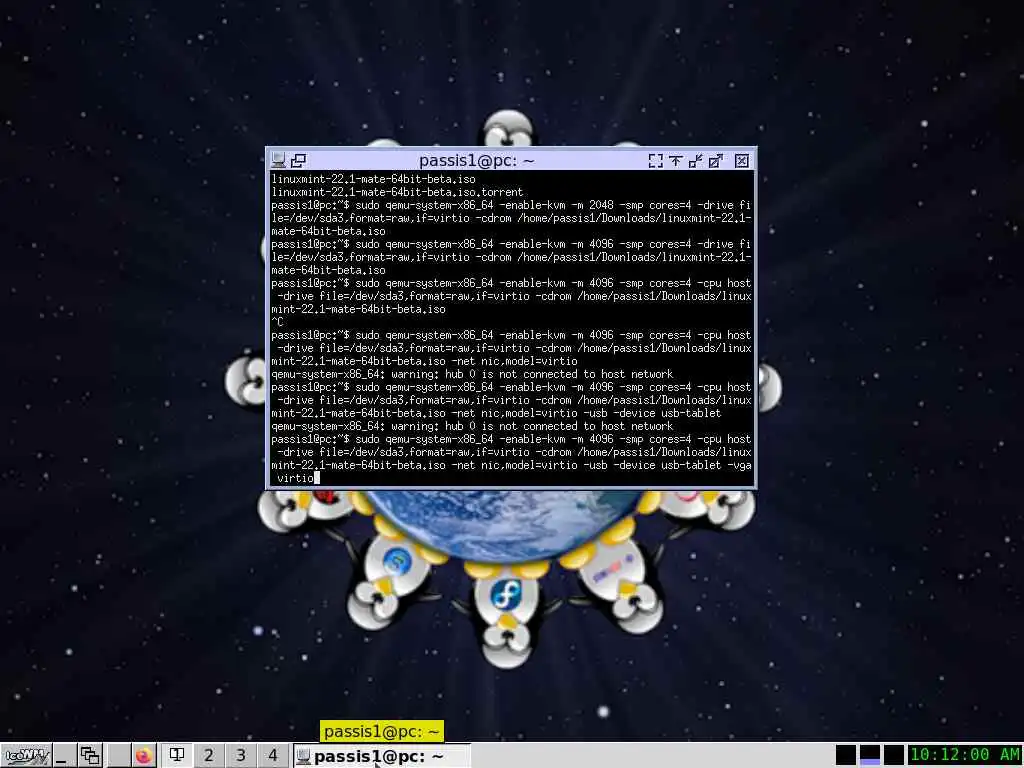
Task: Click the terminal title text passis1@pc: ~
Action: pyautogui.click(x=477, y=160)
